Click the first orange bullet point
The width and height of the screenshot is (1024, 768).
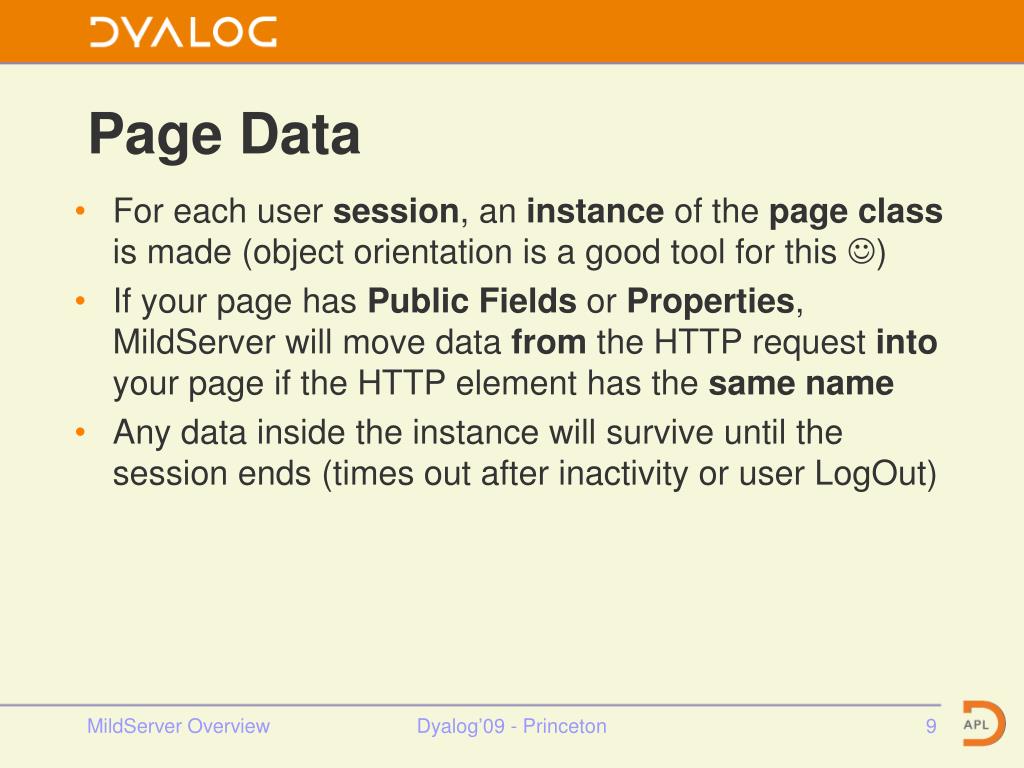pos(80,211)
